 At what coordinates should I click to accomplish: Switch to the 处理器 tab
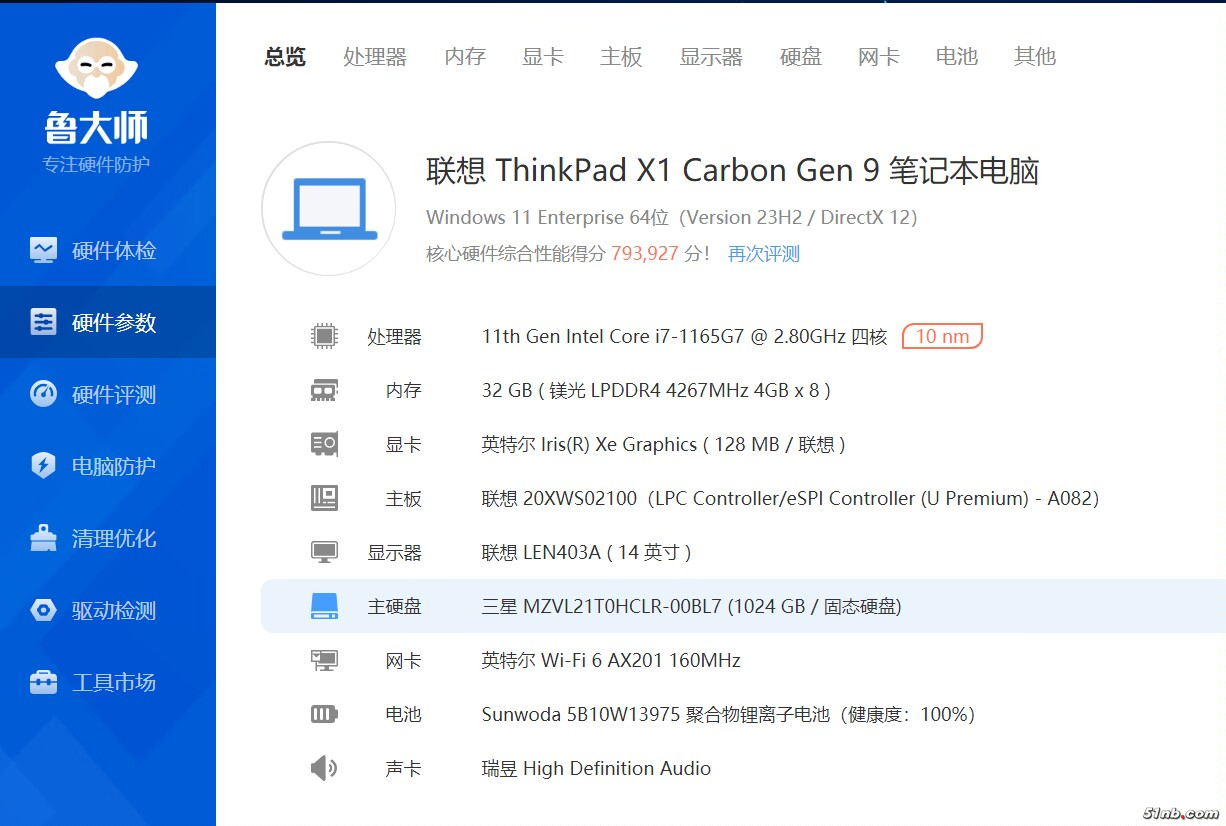pos(375,57)
